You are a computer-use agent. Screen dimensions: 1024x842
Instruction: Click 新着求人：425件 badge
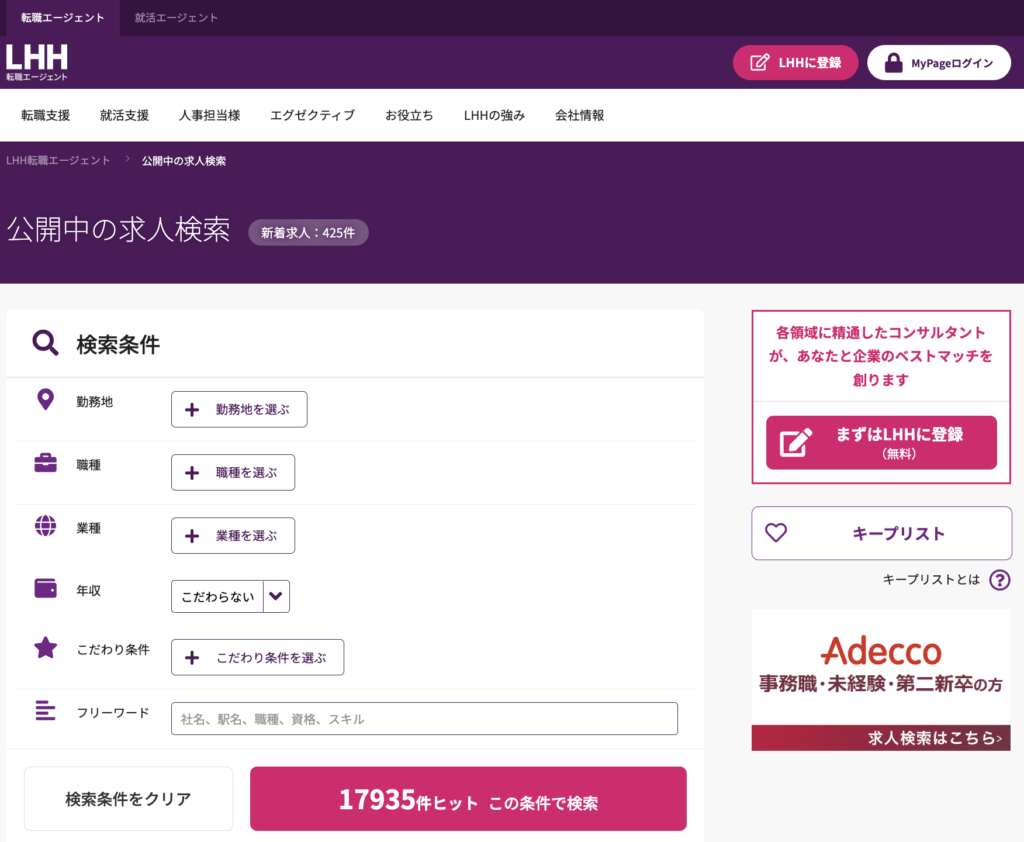(308, 233)
